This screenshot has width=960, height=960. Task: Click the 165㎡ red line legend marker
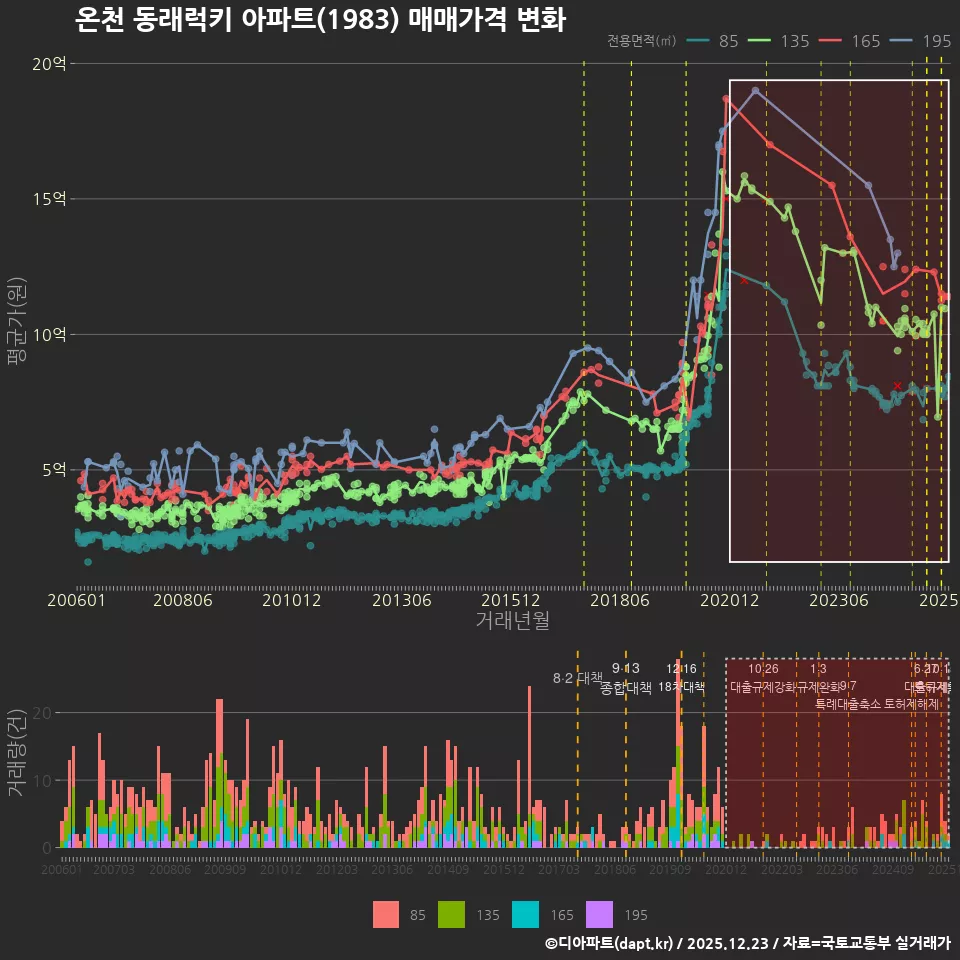click(x=832, y=41)
